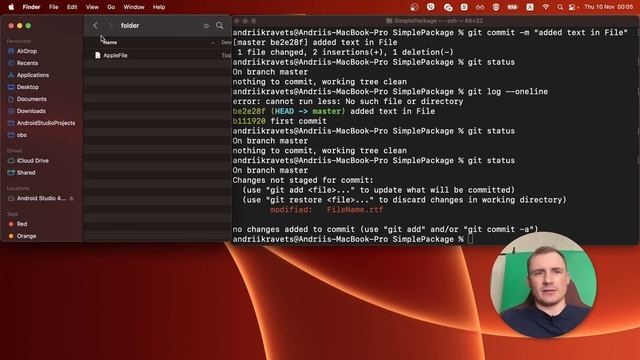Open Control Center in menu bar
The width and height of the screenshot is (640, 360).
point(572,7)
